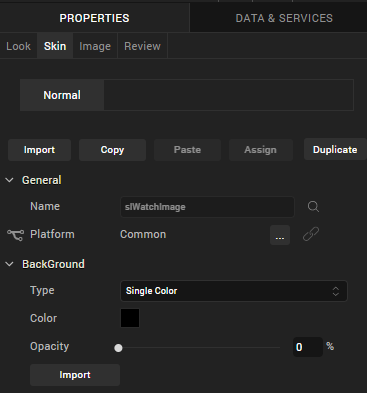Image resolution: width=367 pixels, height=393 pixels.
Task: Click the fork icon left of Platform
Action: pyautogui.click(x=15, y=235)
